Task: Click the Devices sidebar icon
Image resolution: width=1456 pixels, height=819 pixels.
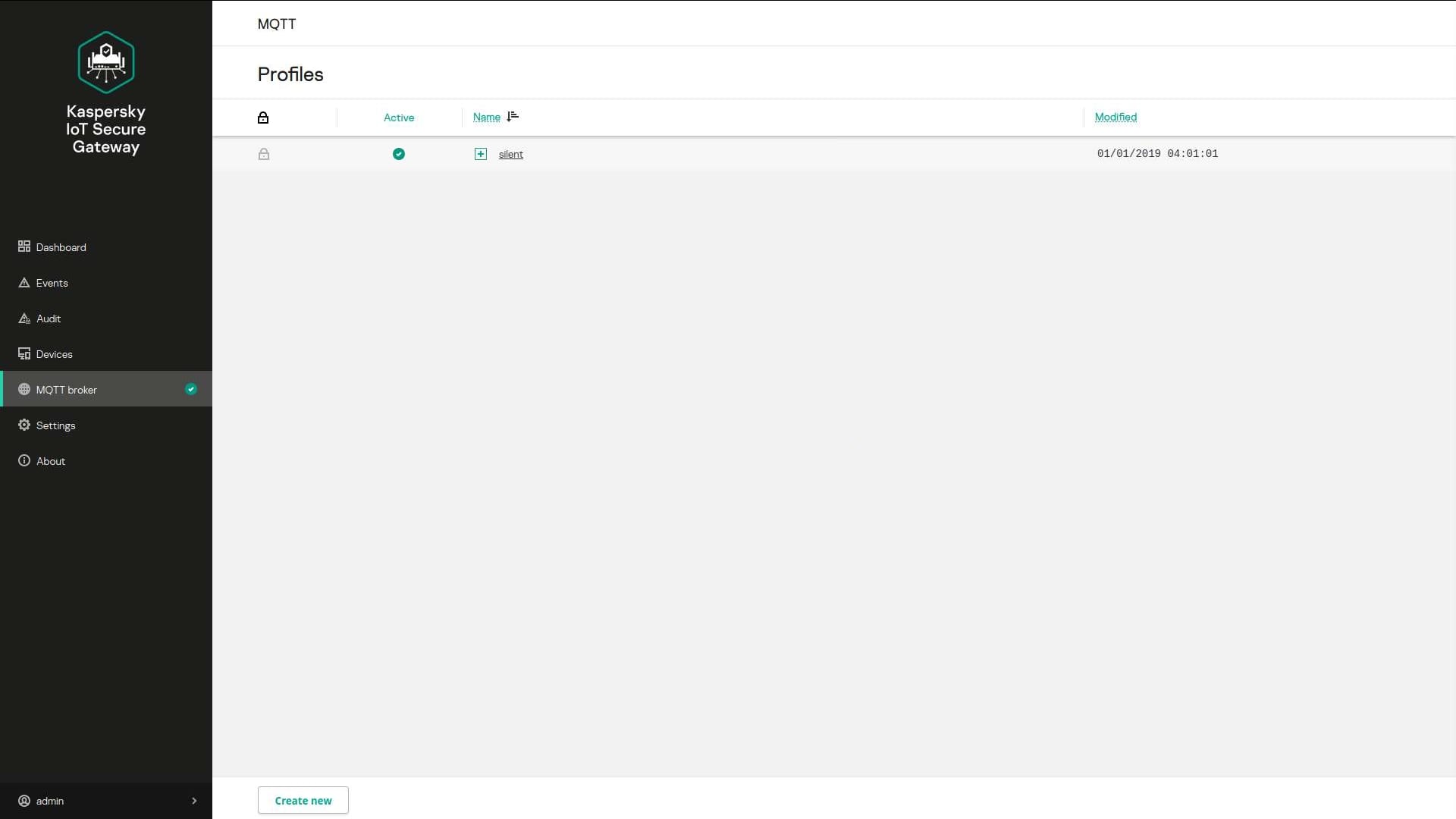Action: [x=24, y=354]
